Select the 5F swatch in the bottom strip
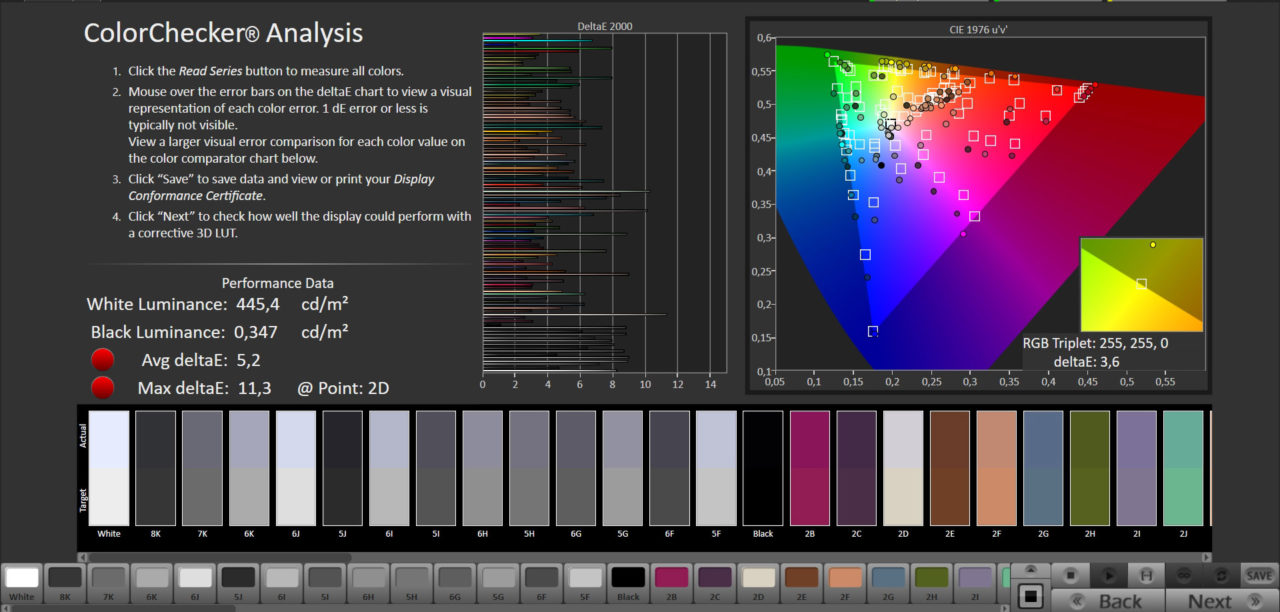Screen dimensions: 1280x612 tap(585, 582)
